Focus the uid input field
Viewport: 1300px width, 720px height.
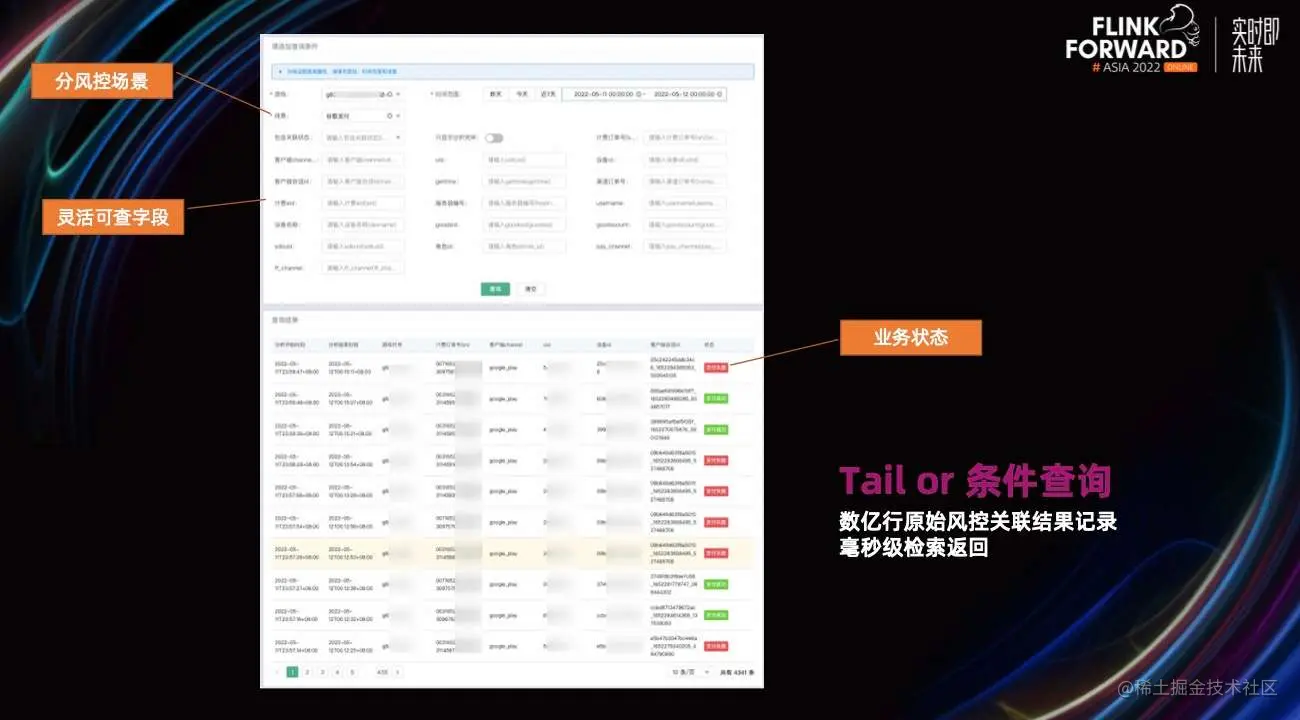click(x=524, y=160)
